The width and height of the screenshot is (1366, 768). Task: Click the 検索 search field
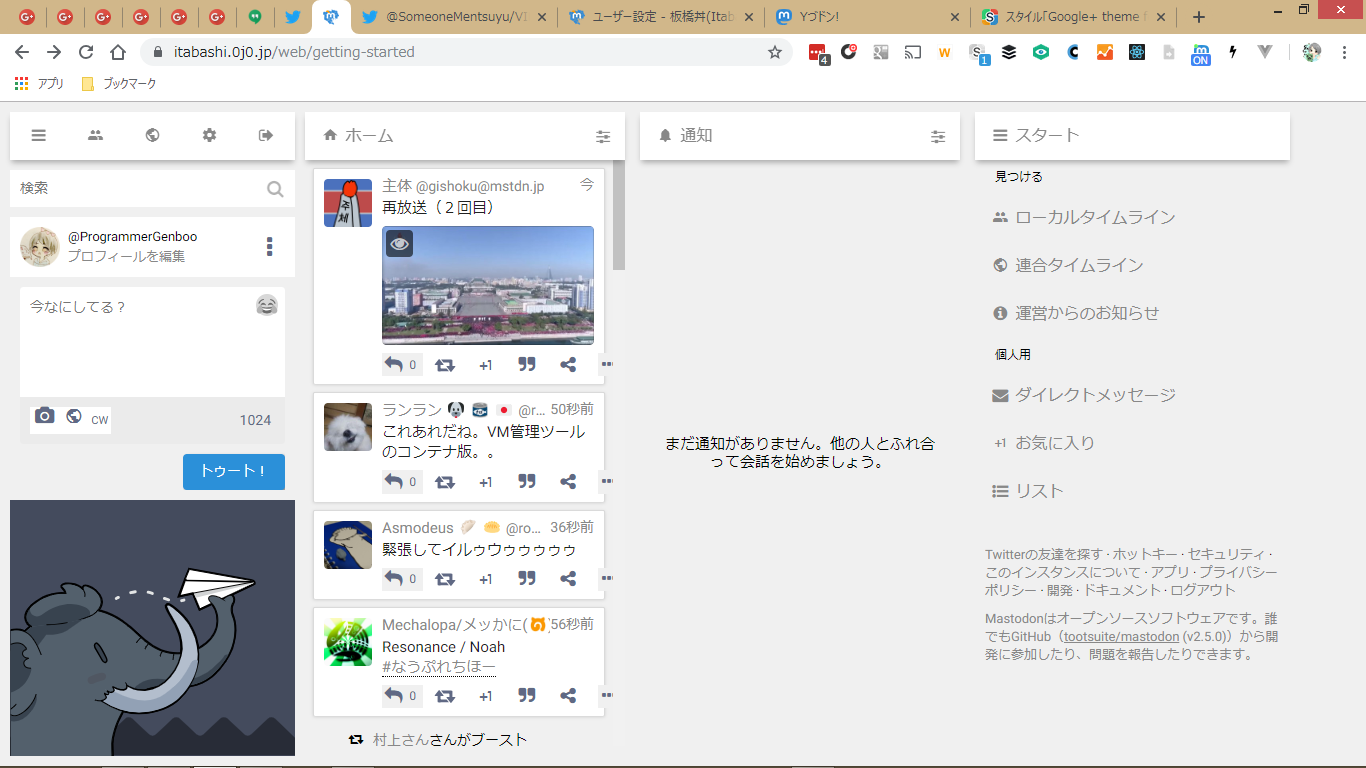pos(140,188)
